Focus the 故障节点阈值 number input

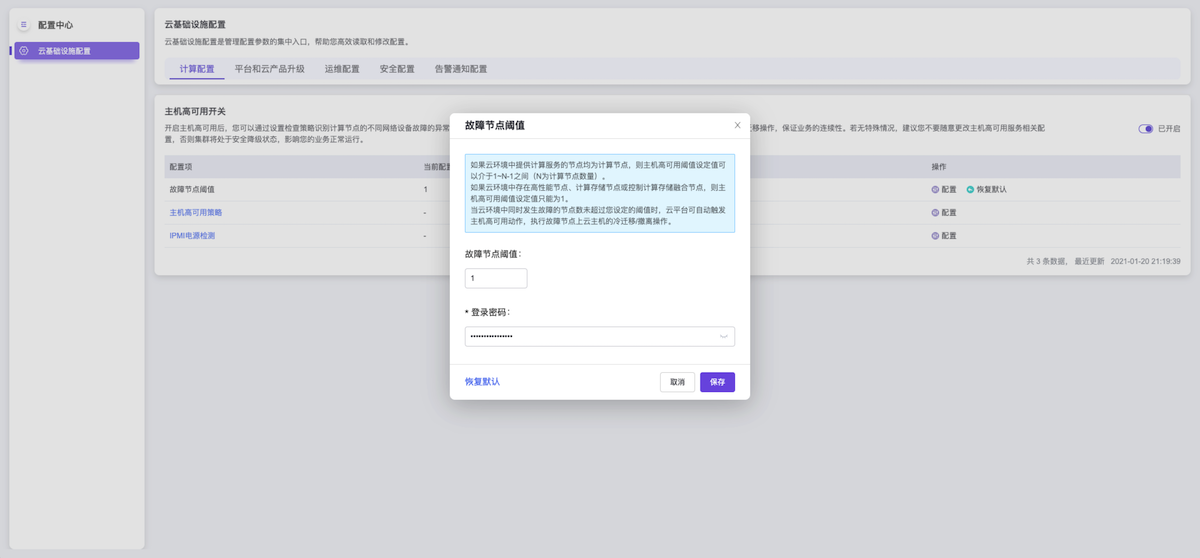495,278
